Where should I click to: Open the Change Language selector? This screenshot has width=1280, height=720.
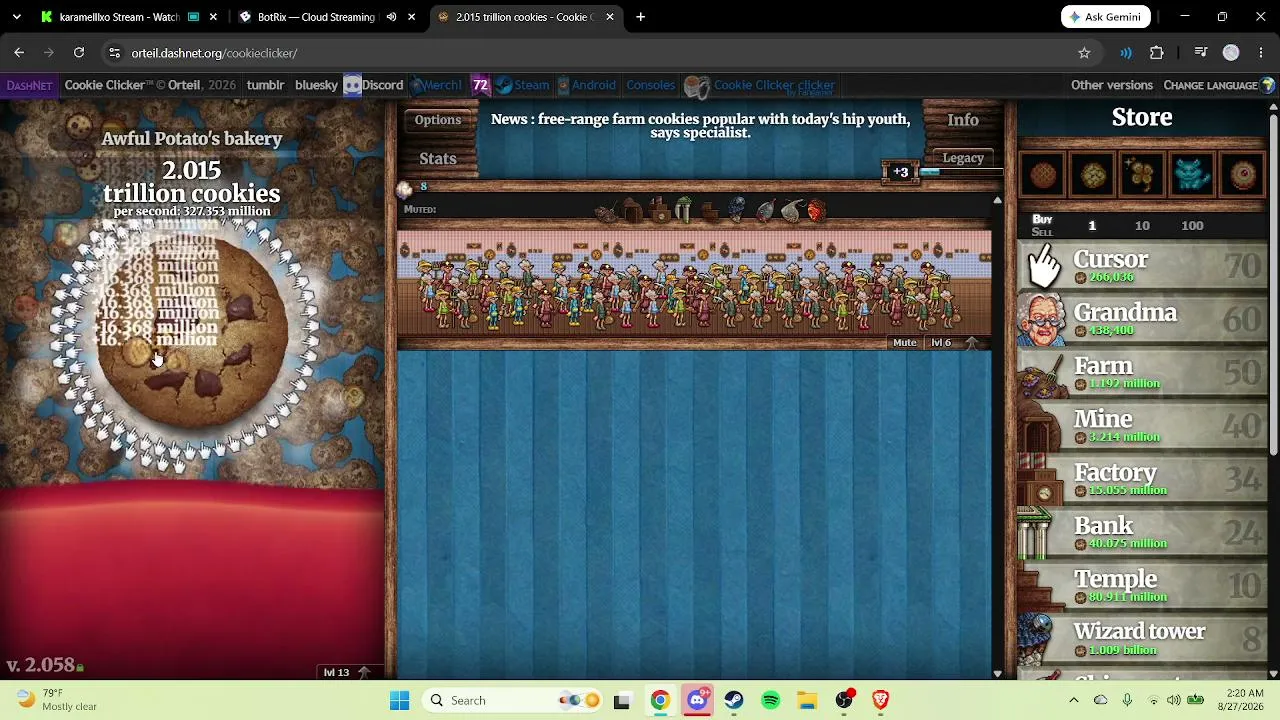[x=1219, y=85]
